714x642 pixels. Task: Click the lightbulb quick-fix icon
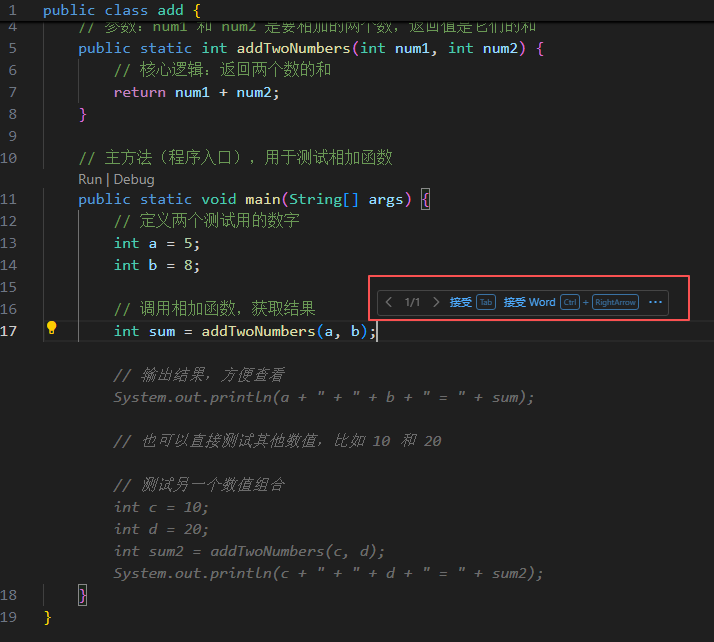coord(52,328)
